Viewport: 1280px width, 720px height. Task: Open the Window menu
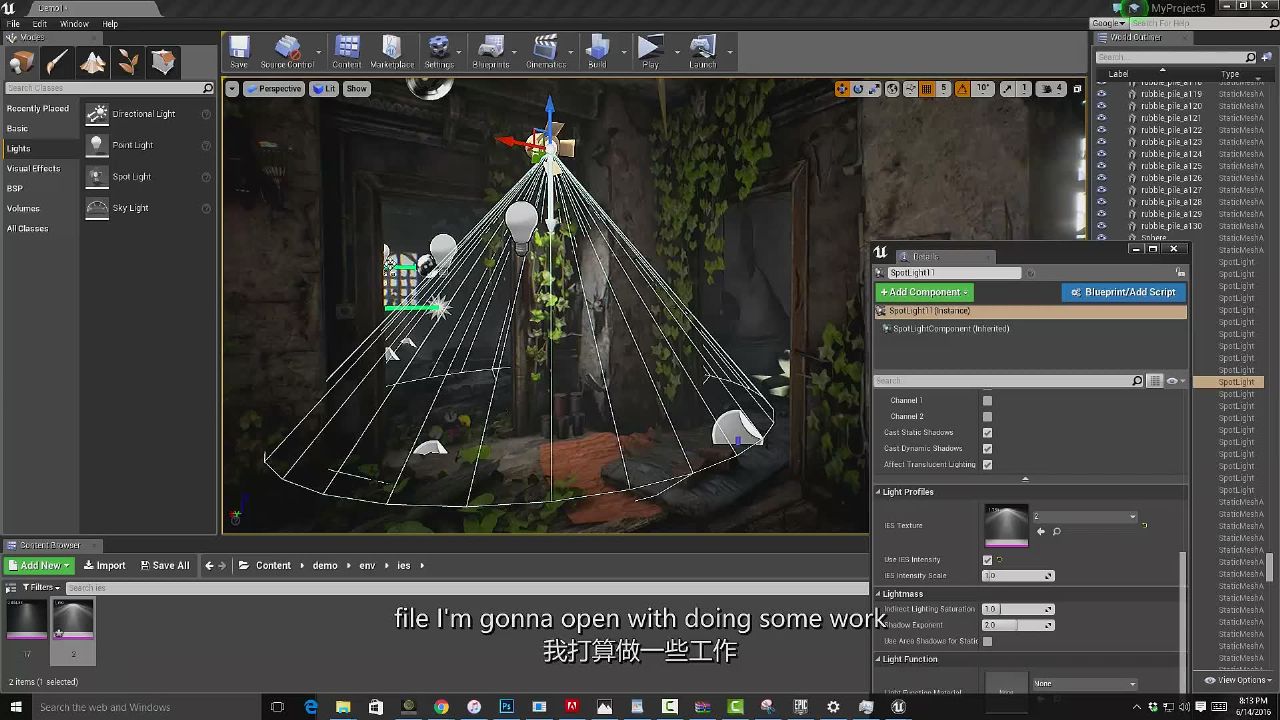click(74, 24)
